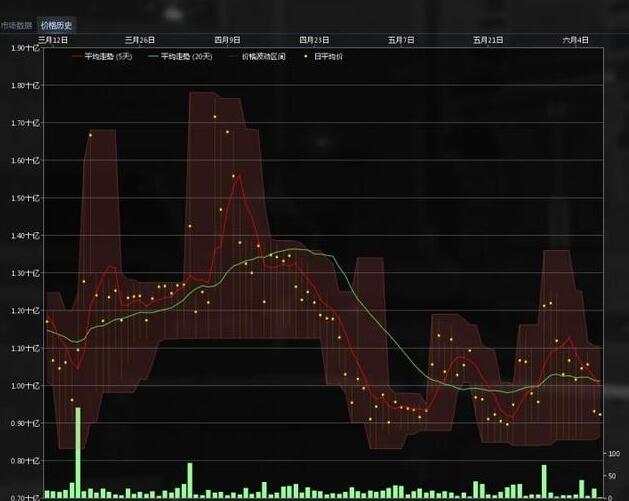Click the 100 volume axis label
The width and height of the screenshot is (629, 501).
pos(612,454)
